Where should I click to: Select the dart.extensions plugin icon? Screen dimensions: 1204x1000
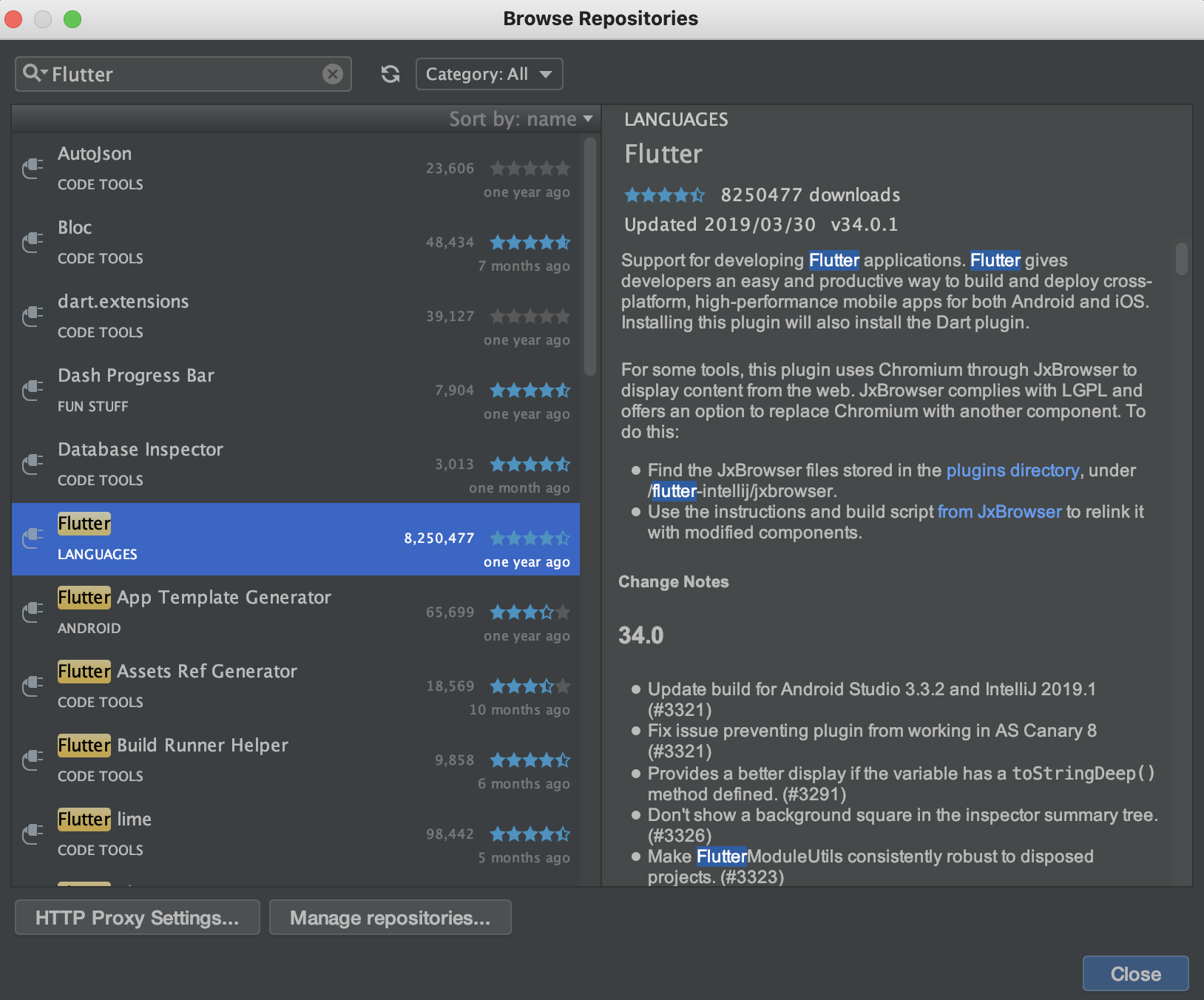[x=33, y=317]
